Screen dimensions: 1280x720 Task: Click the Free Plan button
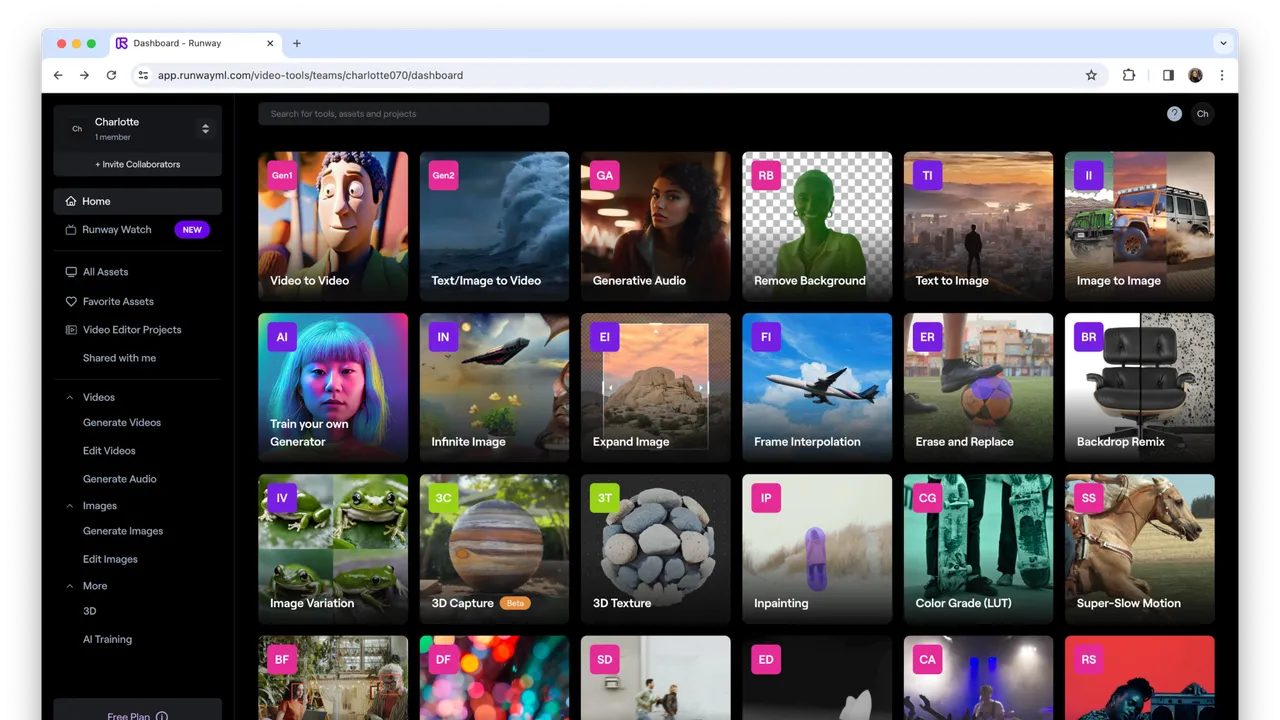[138, 710]
